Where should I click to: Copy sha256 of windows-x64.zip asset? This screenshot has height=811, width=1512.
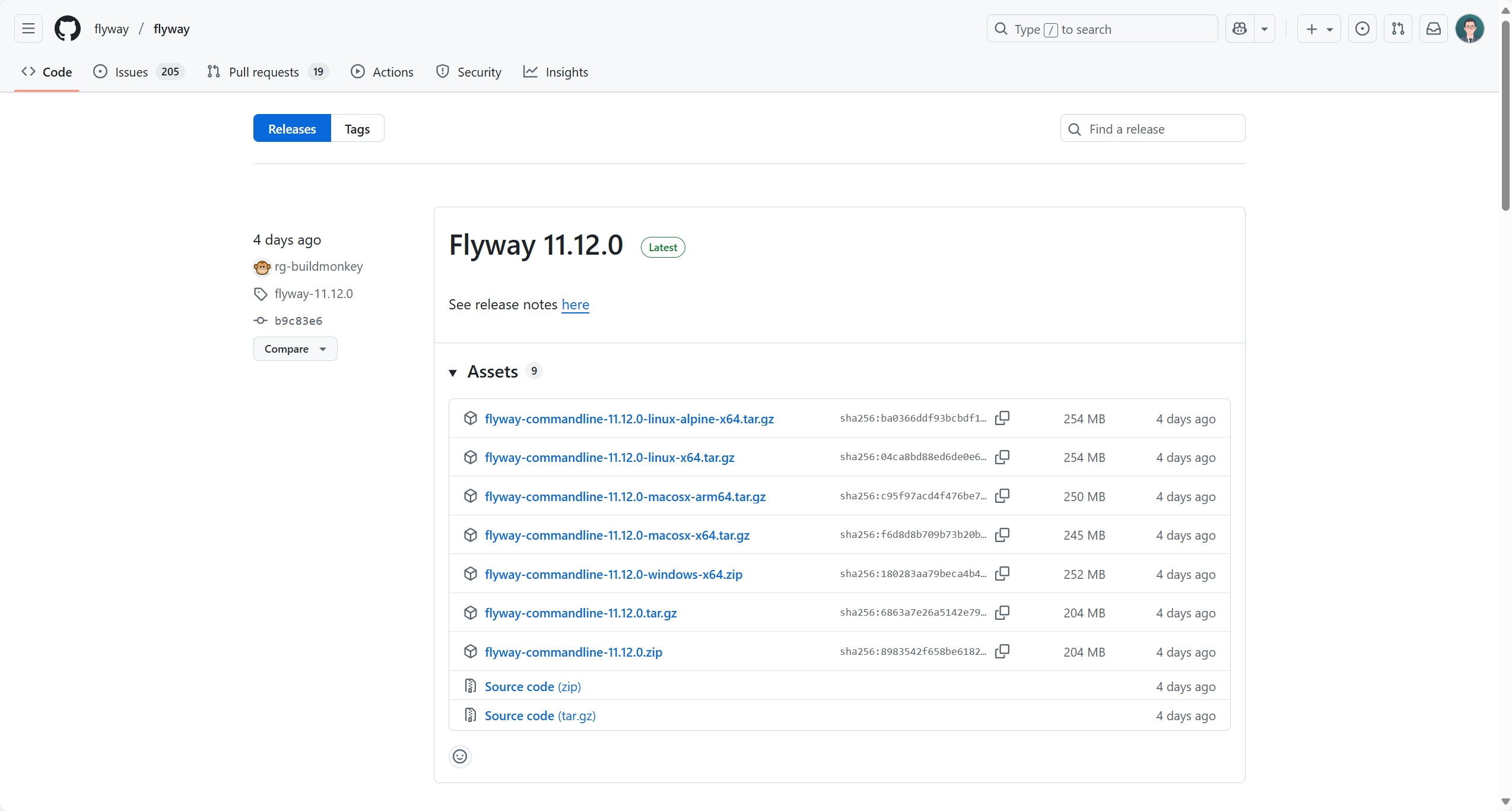[x=1002, y=574]
